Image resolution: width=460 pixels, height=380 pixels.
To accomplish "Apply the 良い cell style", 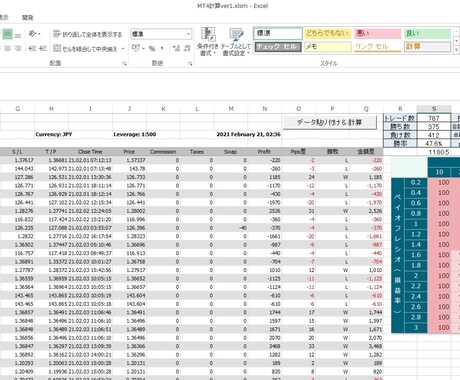I will 428,33.
